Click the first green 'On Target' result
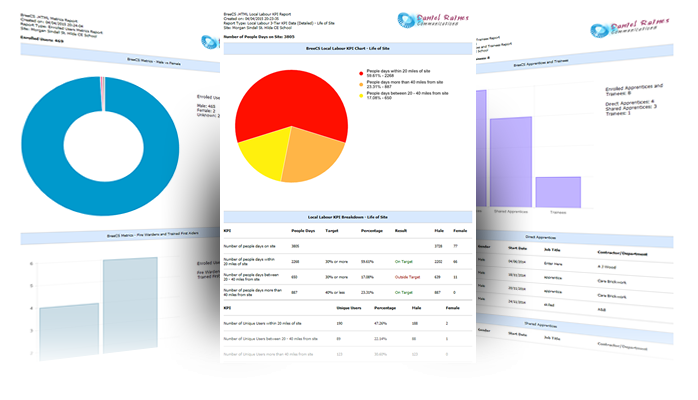 tap(403, 260)
